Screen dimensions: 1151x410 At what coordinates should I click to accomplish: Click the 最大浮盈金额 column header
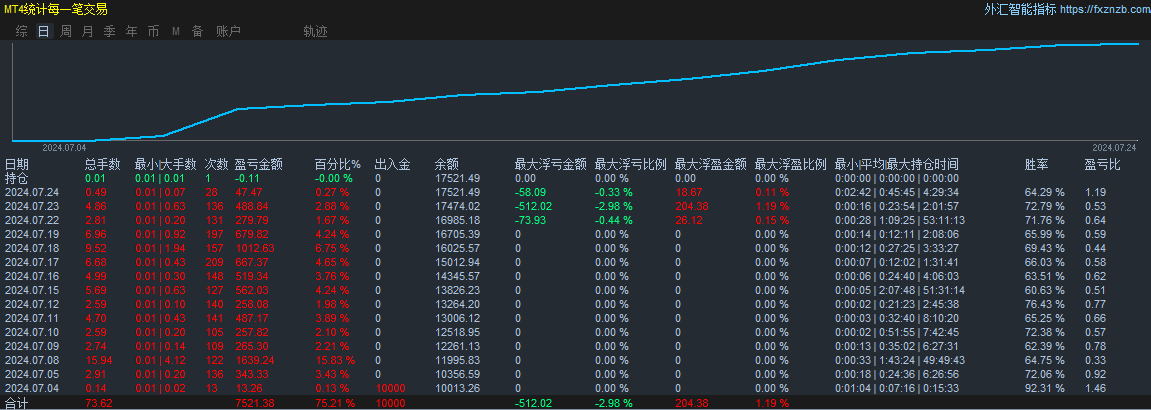click(x=711, y=164)
